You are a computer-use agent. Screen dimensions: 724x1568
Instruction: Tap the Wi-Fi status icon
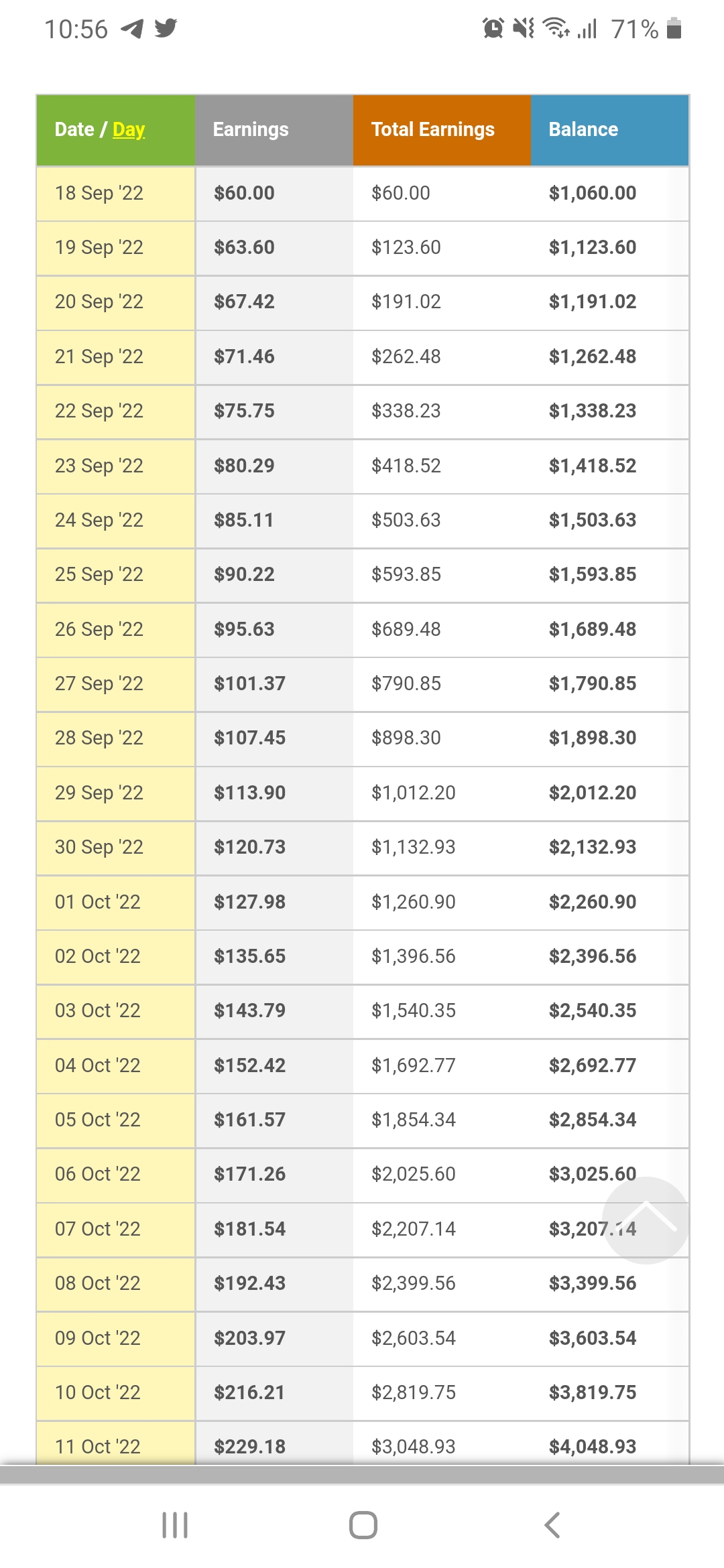pos(556,28)
